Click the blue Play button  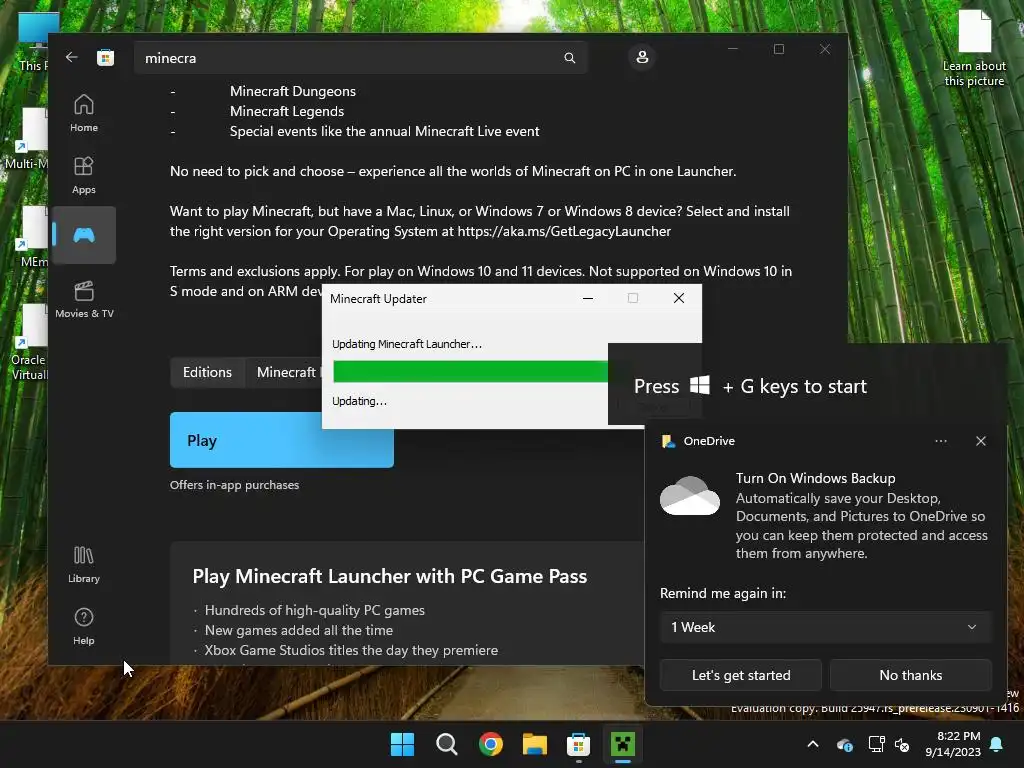coord(281,440)
